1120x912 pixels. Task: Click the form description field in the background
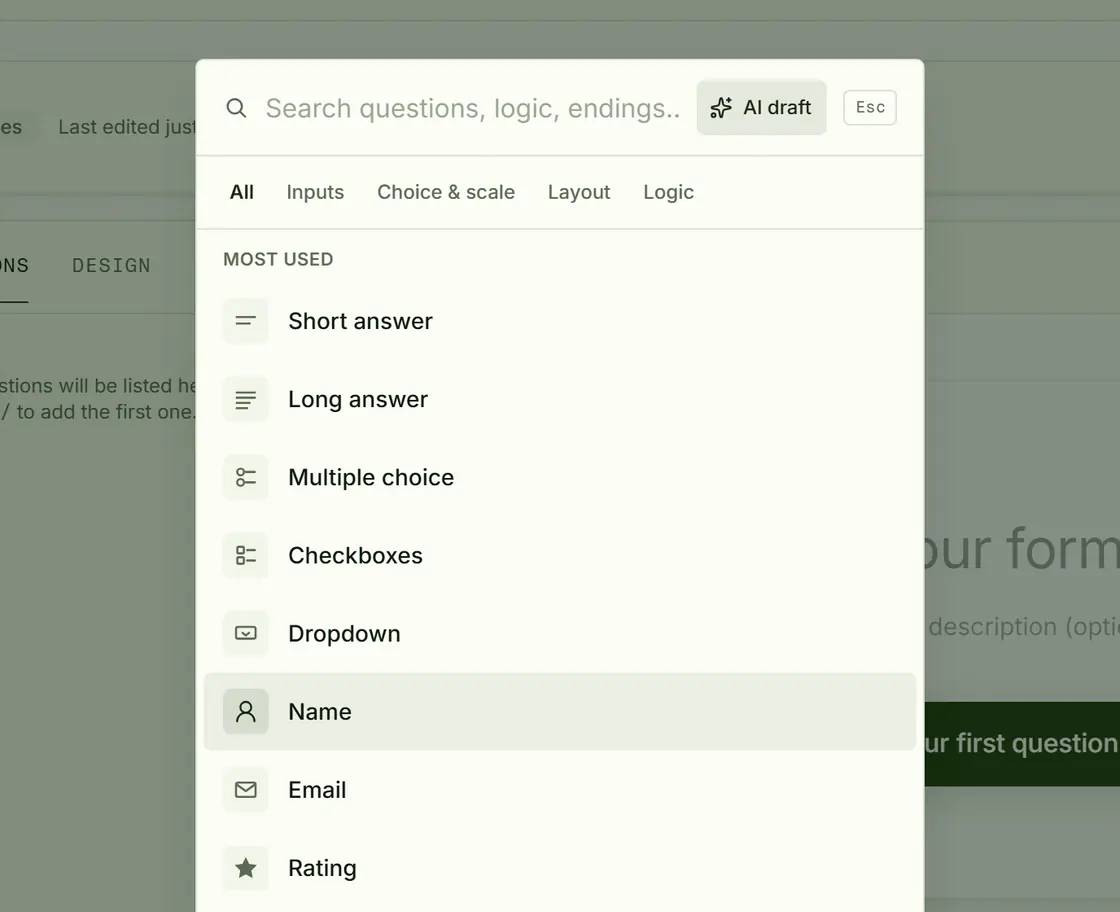pos(1024,626)
